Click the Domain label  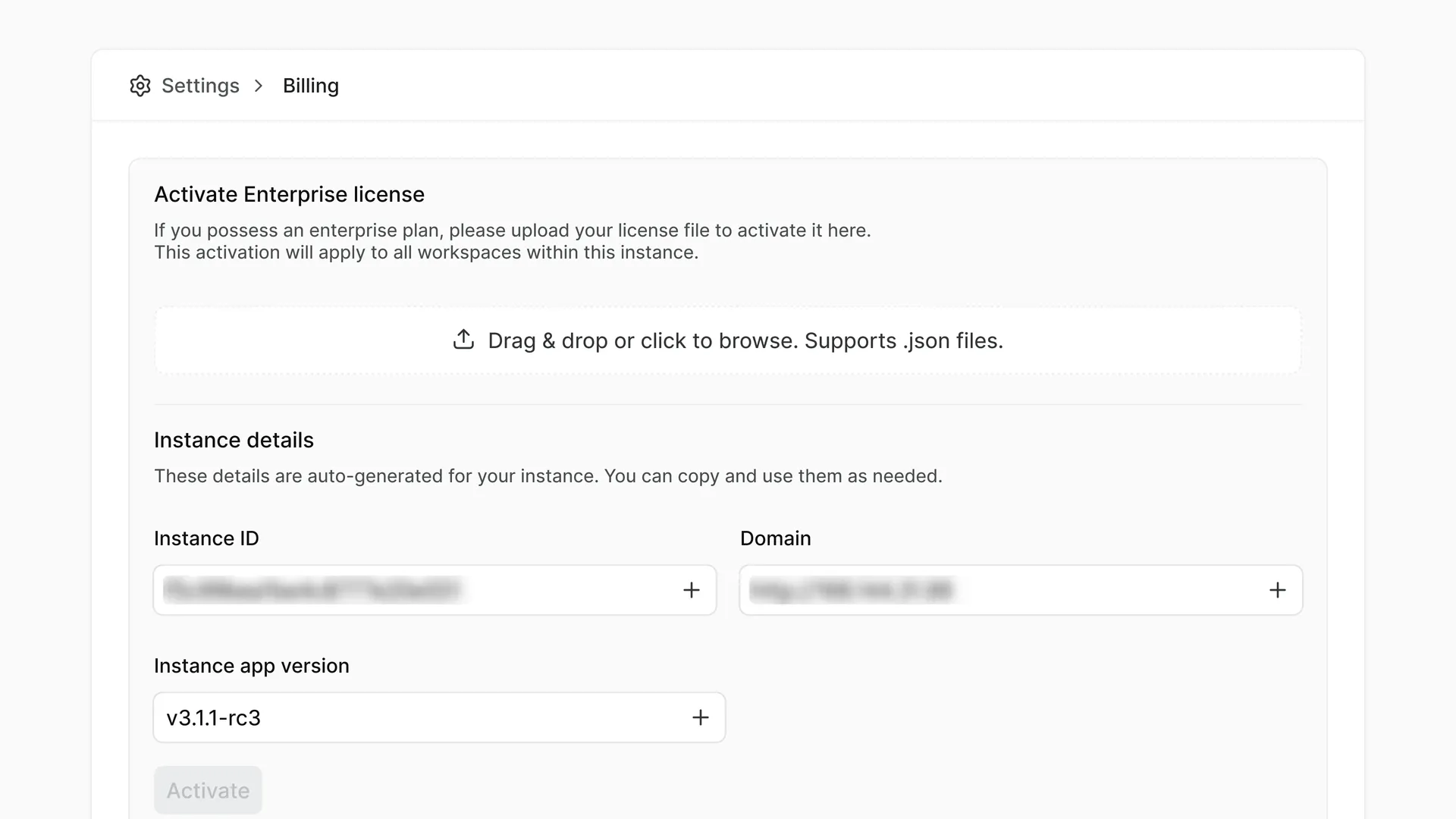[775, 538]
